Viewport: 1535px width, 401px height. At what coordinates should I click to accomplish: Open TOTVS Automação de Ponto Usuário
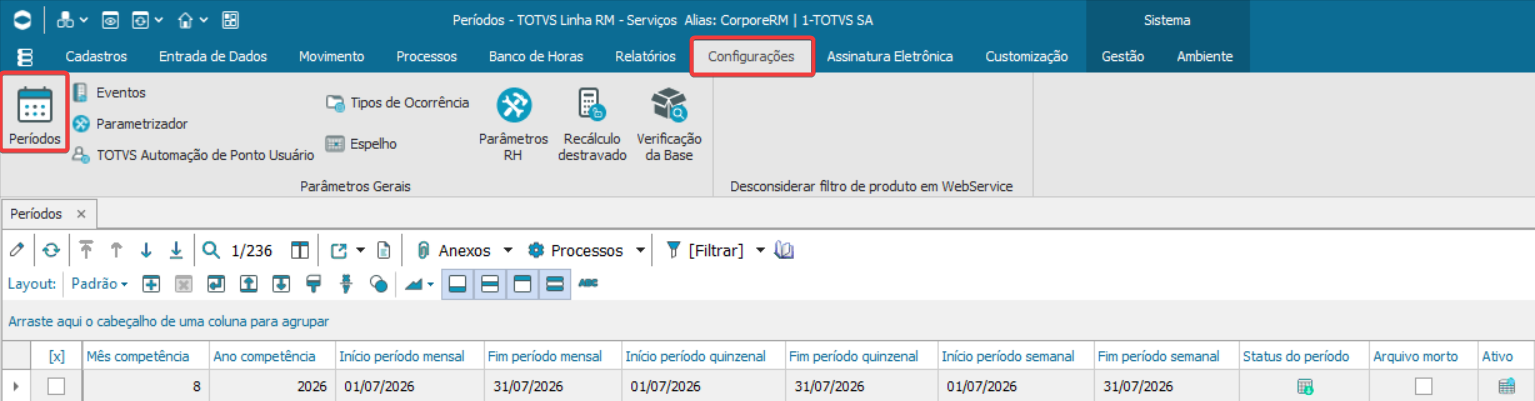coord(193,155)
